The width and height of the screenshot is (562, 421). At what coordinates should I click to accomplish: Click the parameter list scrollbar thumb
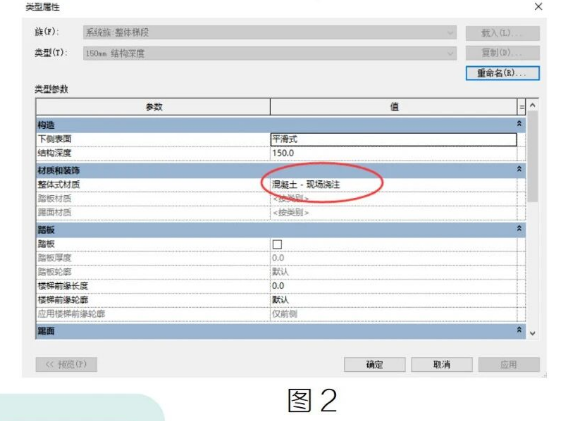[x=533, y=156]
